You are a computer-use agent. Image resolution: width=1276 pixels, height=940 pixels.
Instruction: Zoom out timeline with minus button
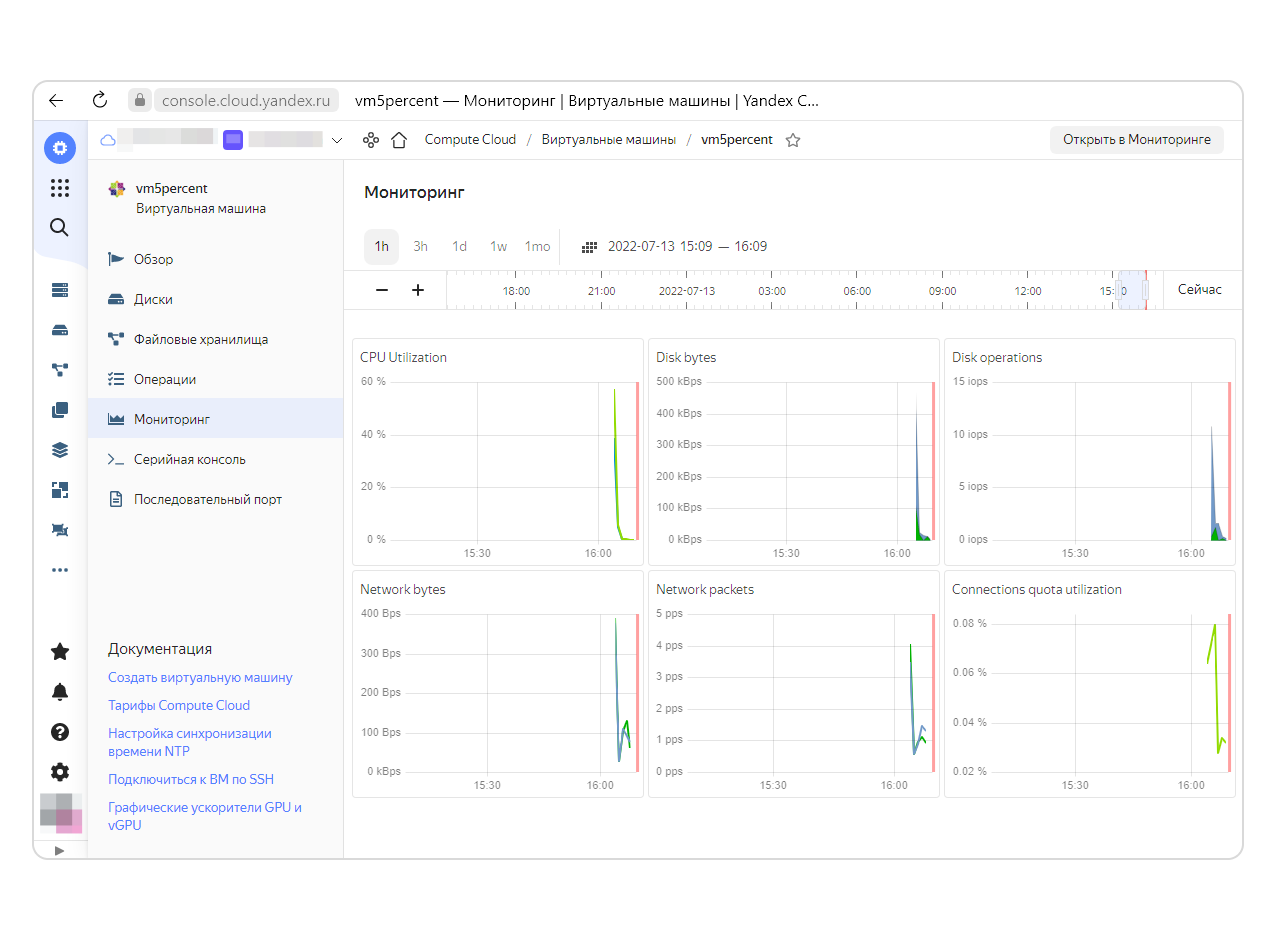(382, 290)
